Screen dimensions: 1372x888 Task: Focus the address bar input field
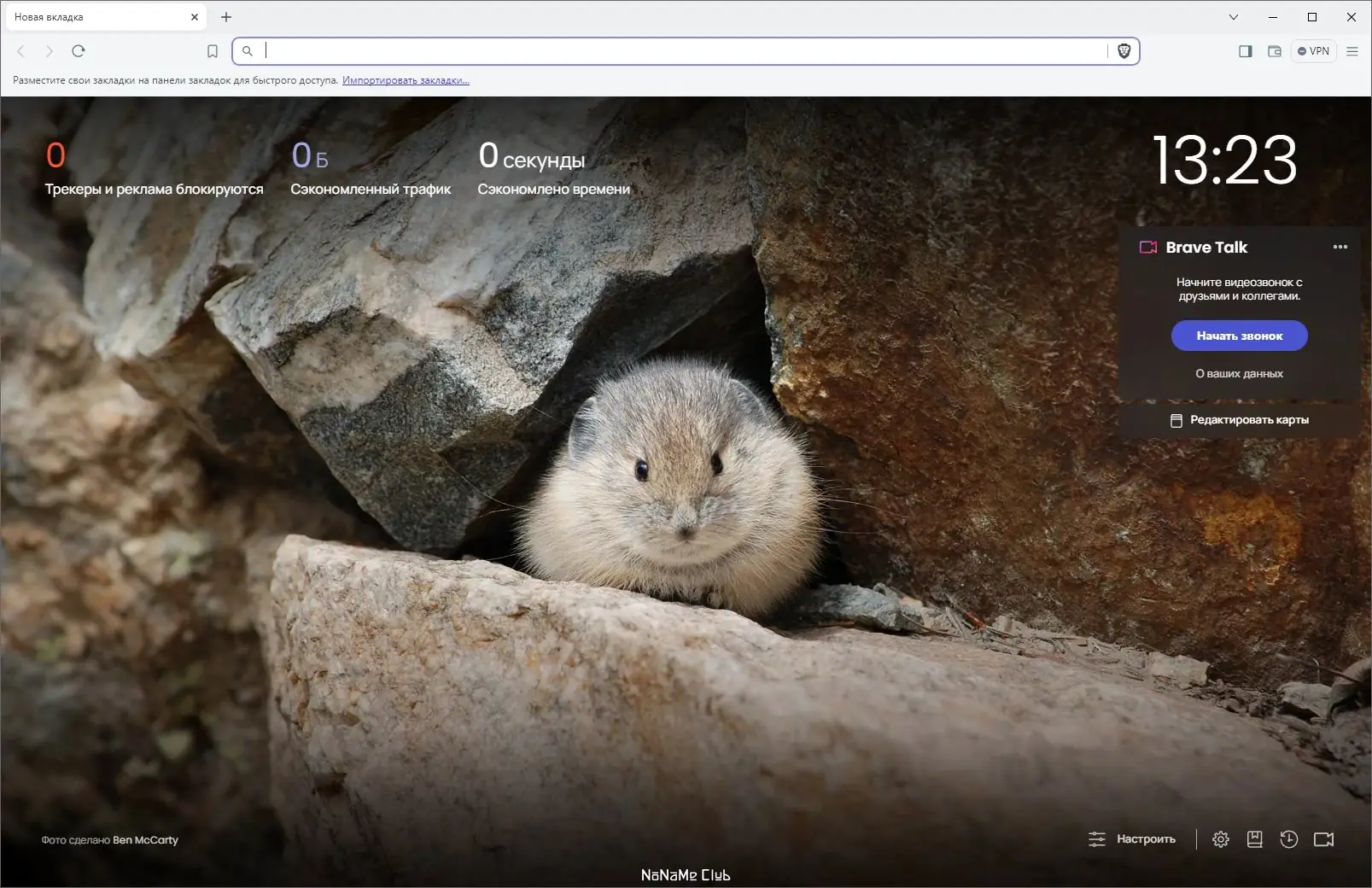click(x=683, y=51)
